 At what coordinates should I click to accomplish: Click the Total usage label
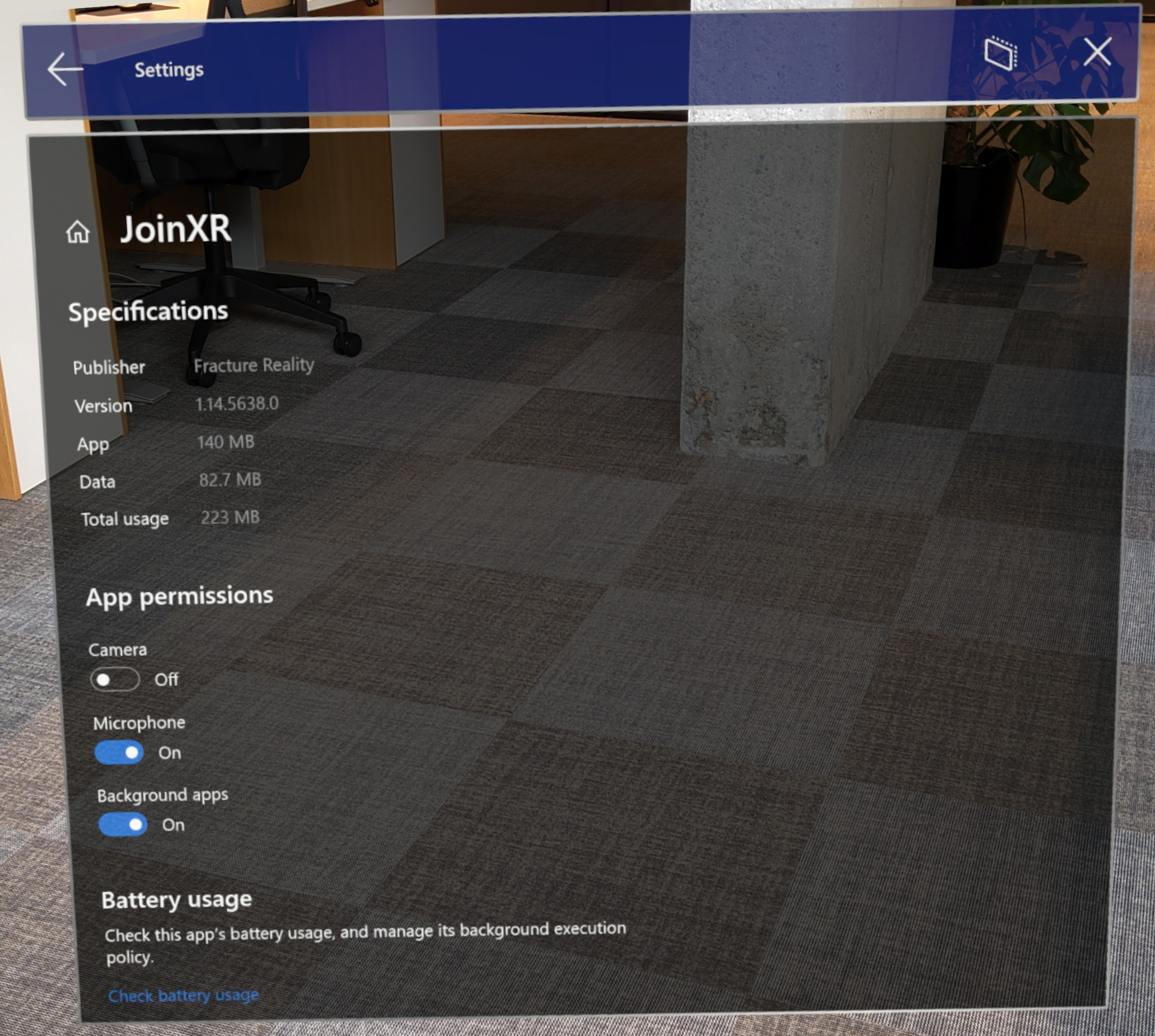(125, 519)
